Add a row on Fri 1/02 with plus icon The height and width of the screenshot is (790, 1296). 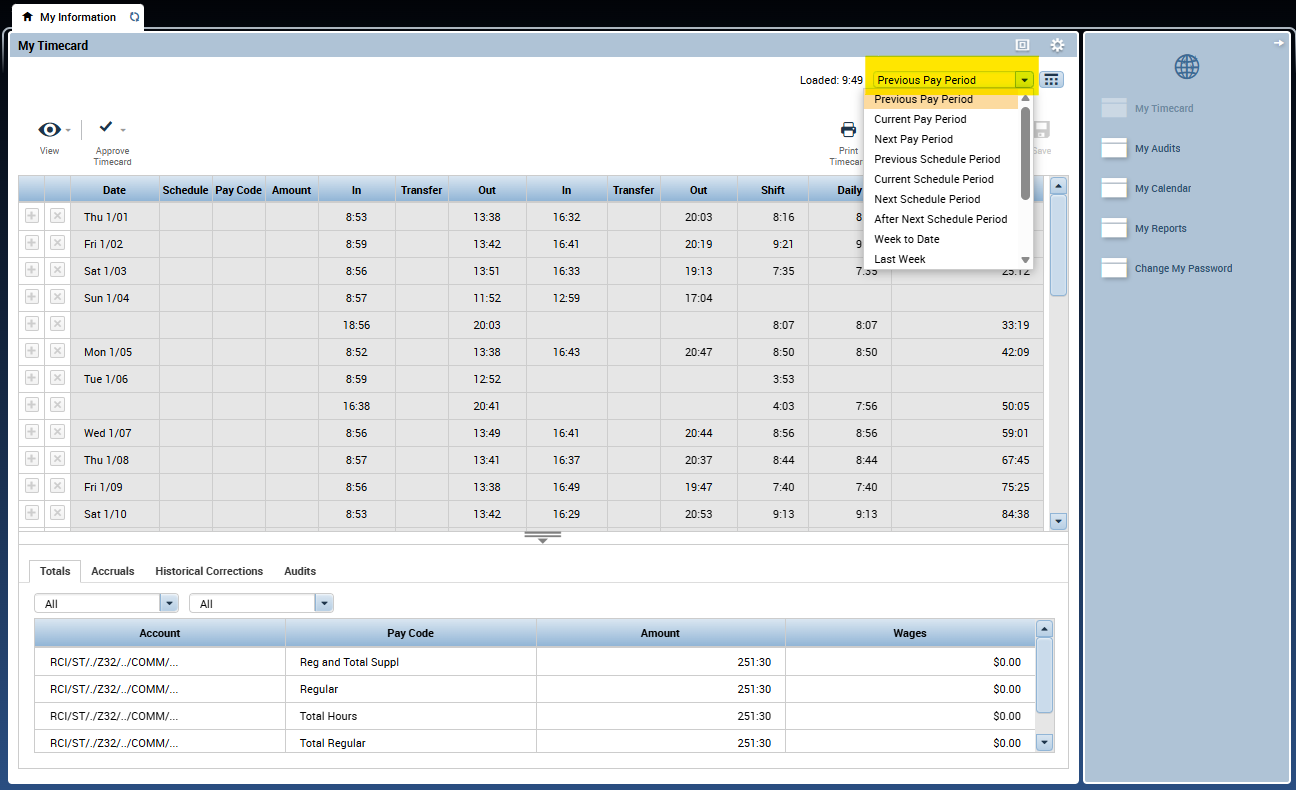coord(31,243)
